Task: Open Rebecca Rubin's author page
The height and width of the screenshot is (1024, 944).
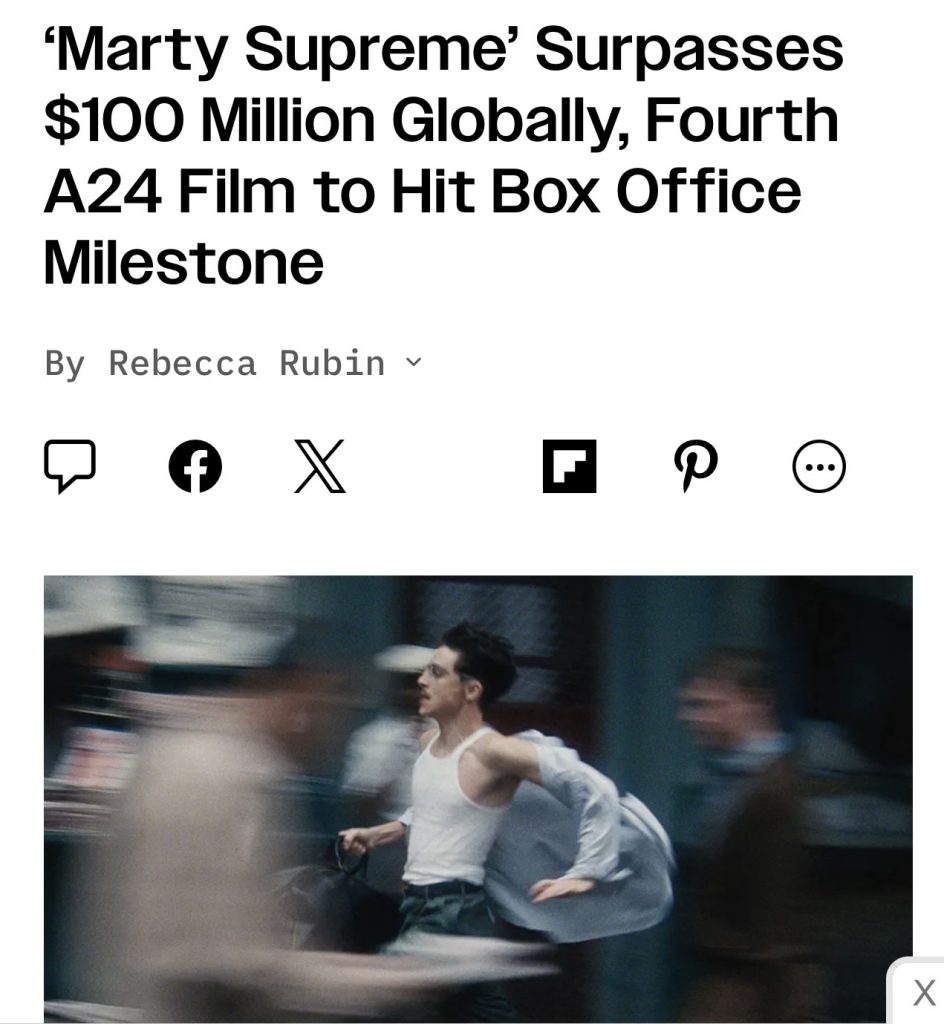Action: coord(247,363)
